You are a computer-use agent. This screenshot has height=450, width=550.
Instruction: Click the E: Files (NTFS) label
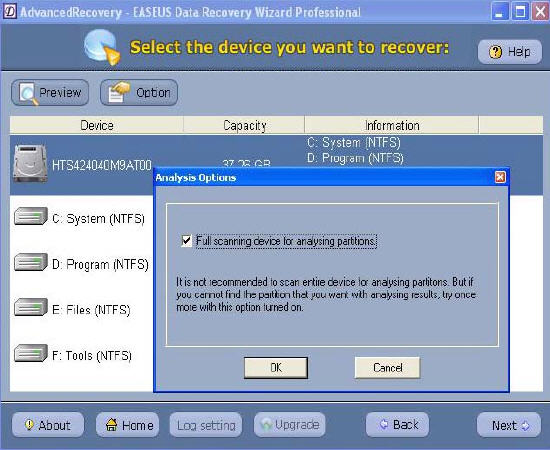(x=91, y=310)
